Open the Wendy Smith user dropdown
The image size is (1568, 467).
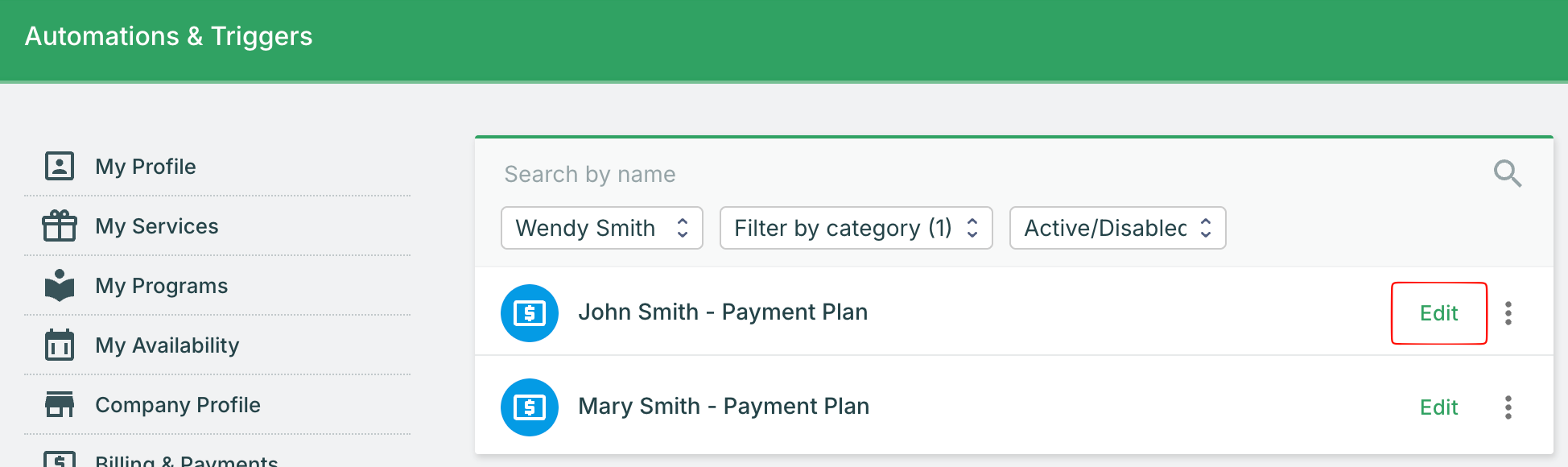[601, 228]
